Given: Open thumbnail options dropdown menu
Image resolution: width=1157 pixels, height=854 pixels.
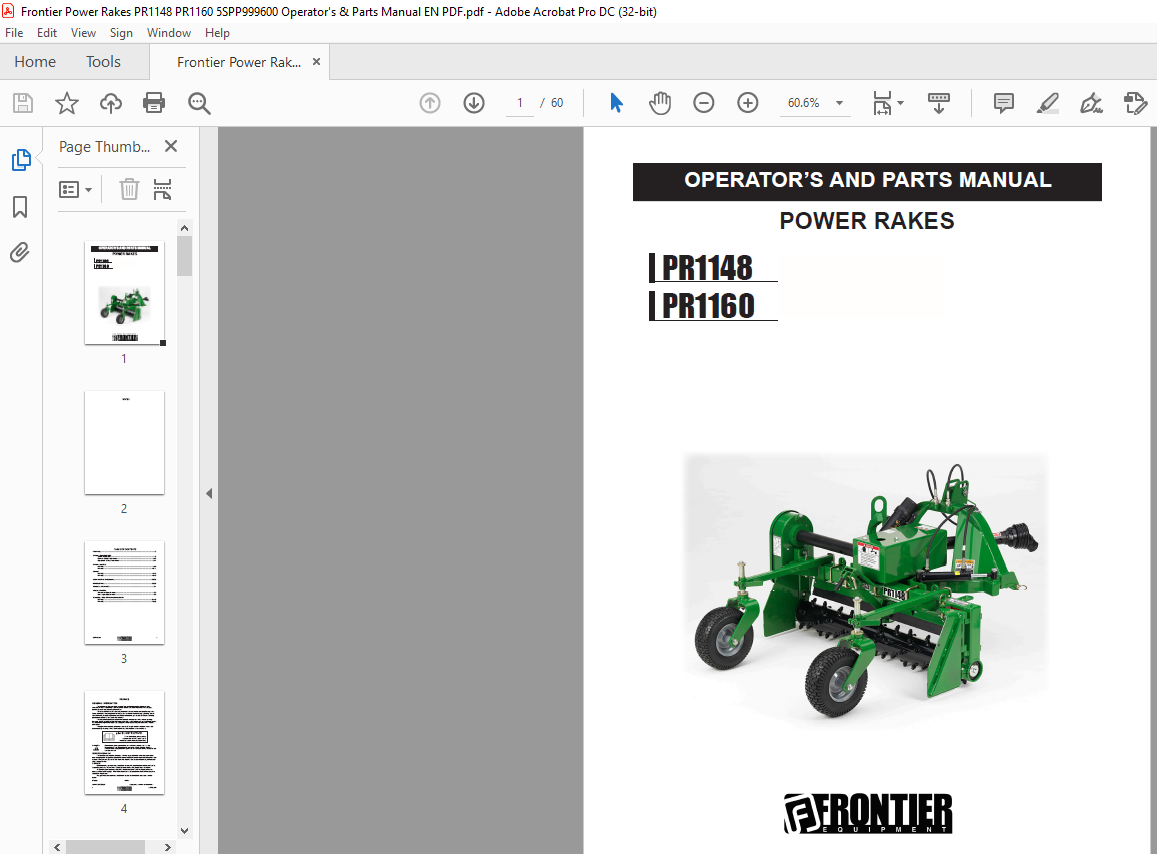Looking at the screenshot, I should pyautogui.click(x=75, y=190).
